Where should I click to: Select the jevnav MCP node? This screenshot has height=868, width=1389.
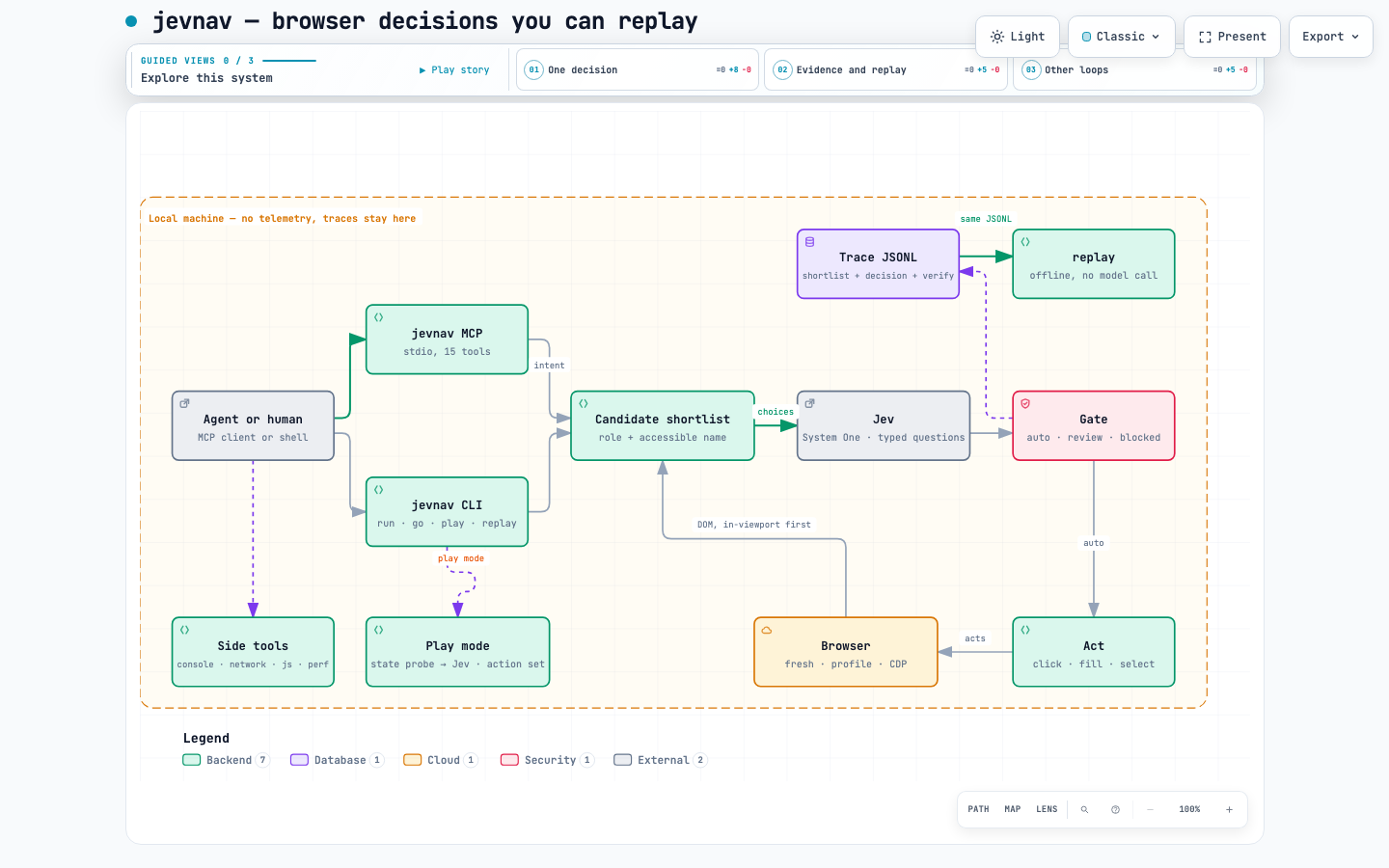point(447,339)
